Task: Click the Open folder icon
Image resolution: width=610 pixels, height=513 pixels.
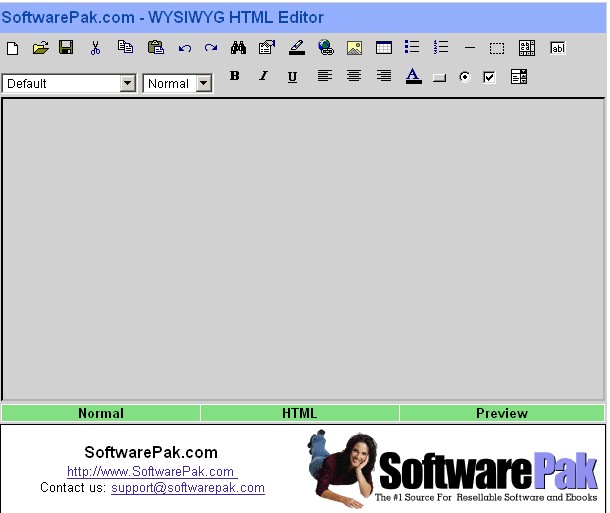Action: 40,48
